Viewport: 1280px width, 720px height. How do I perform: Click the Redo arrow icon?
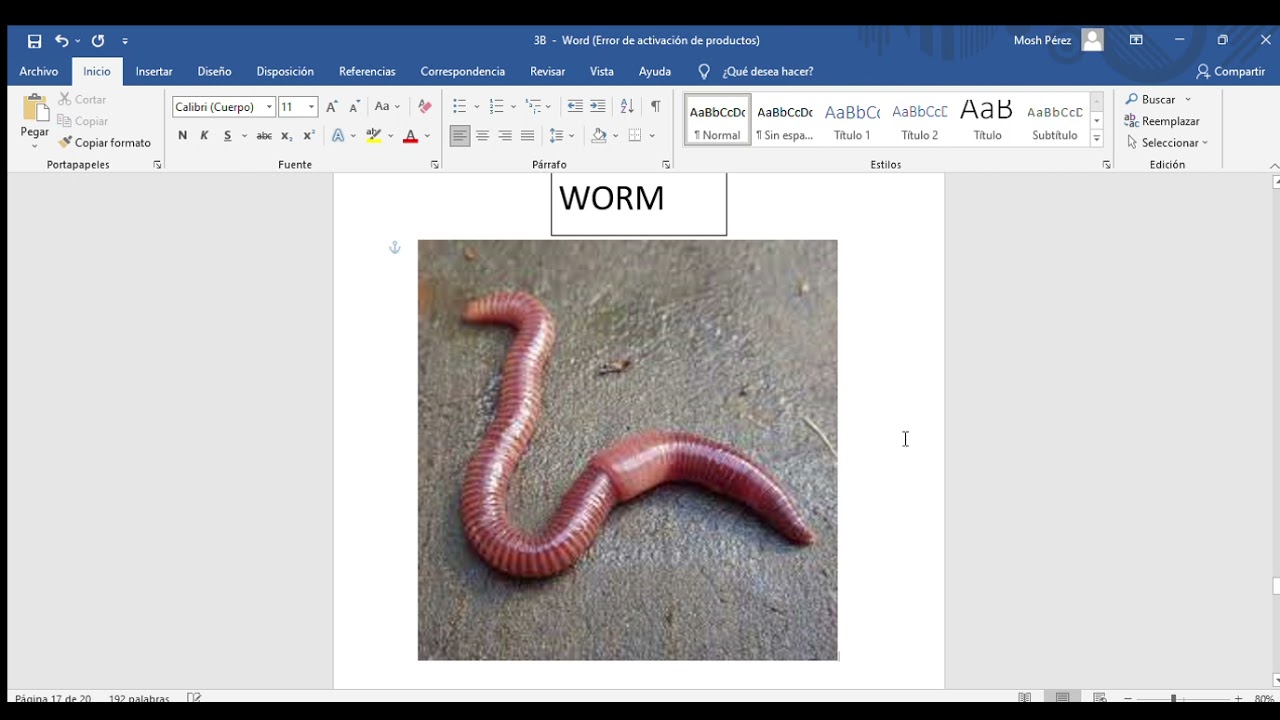(x=98, y=41)
